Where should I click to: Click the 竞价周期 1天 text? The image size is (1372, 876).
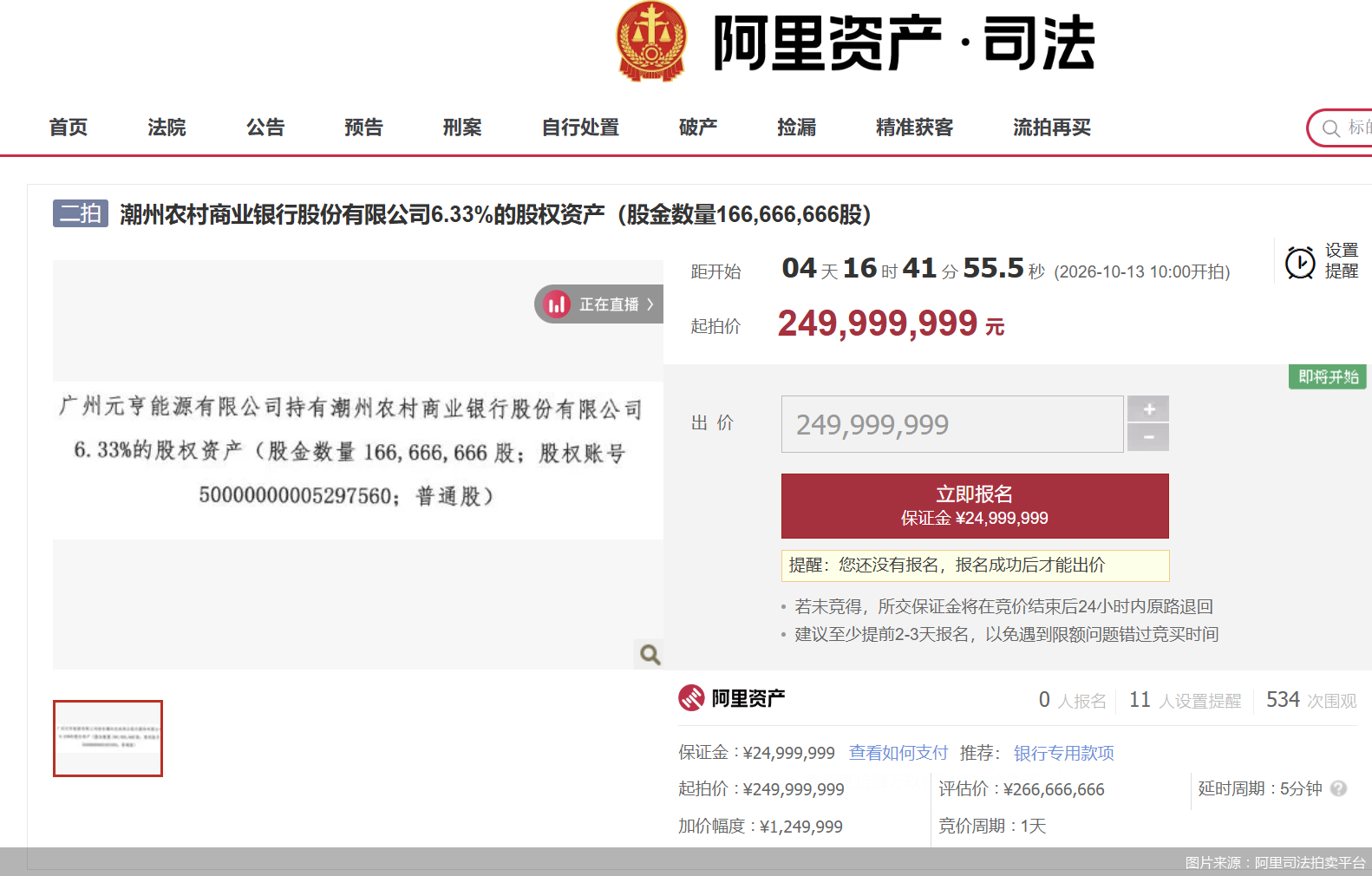click(992, 826)
